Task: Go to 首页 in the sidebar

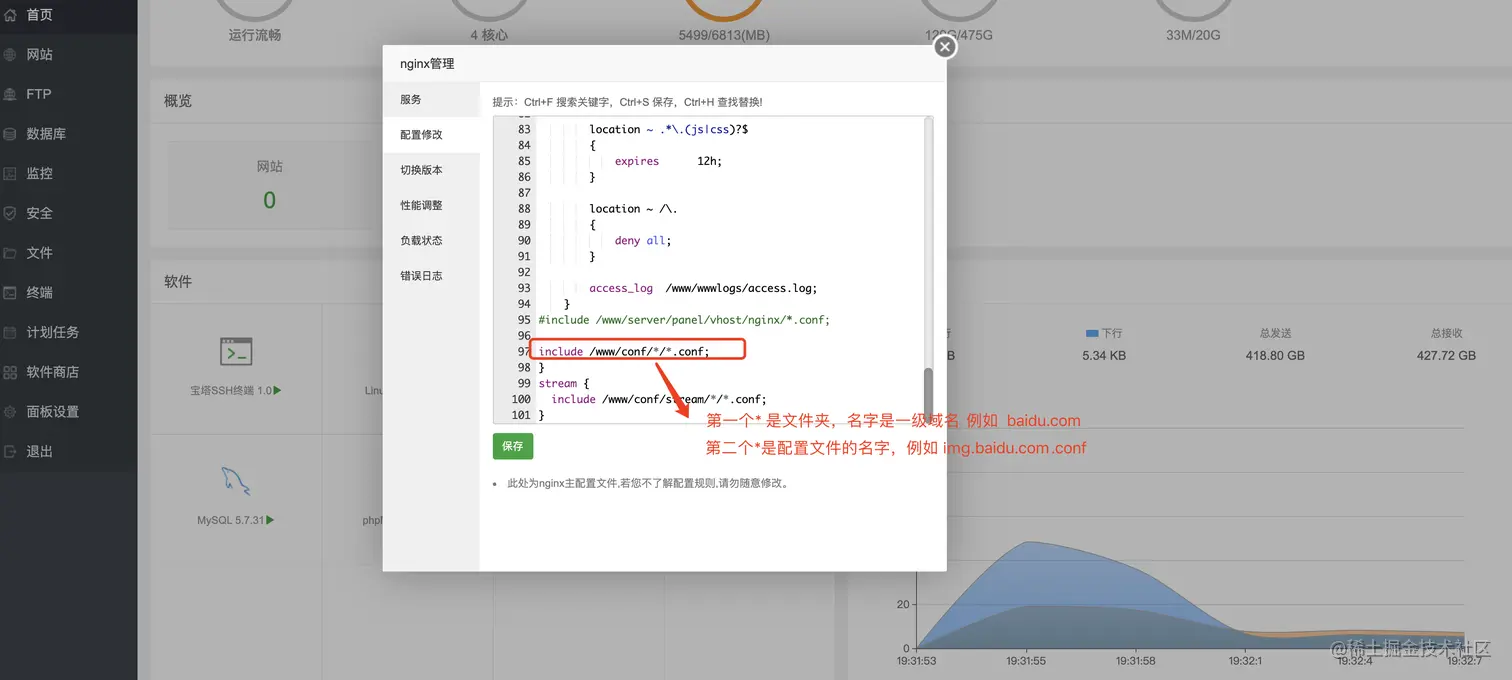Action: pyautogui.click(x=40, y=15)
